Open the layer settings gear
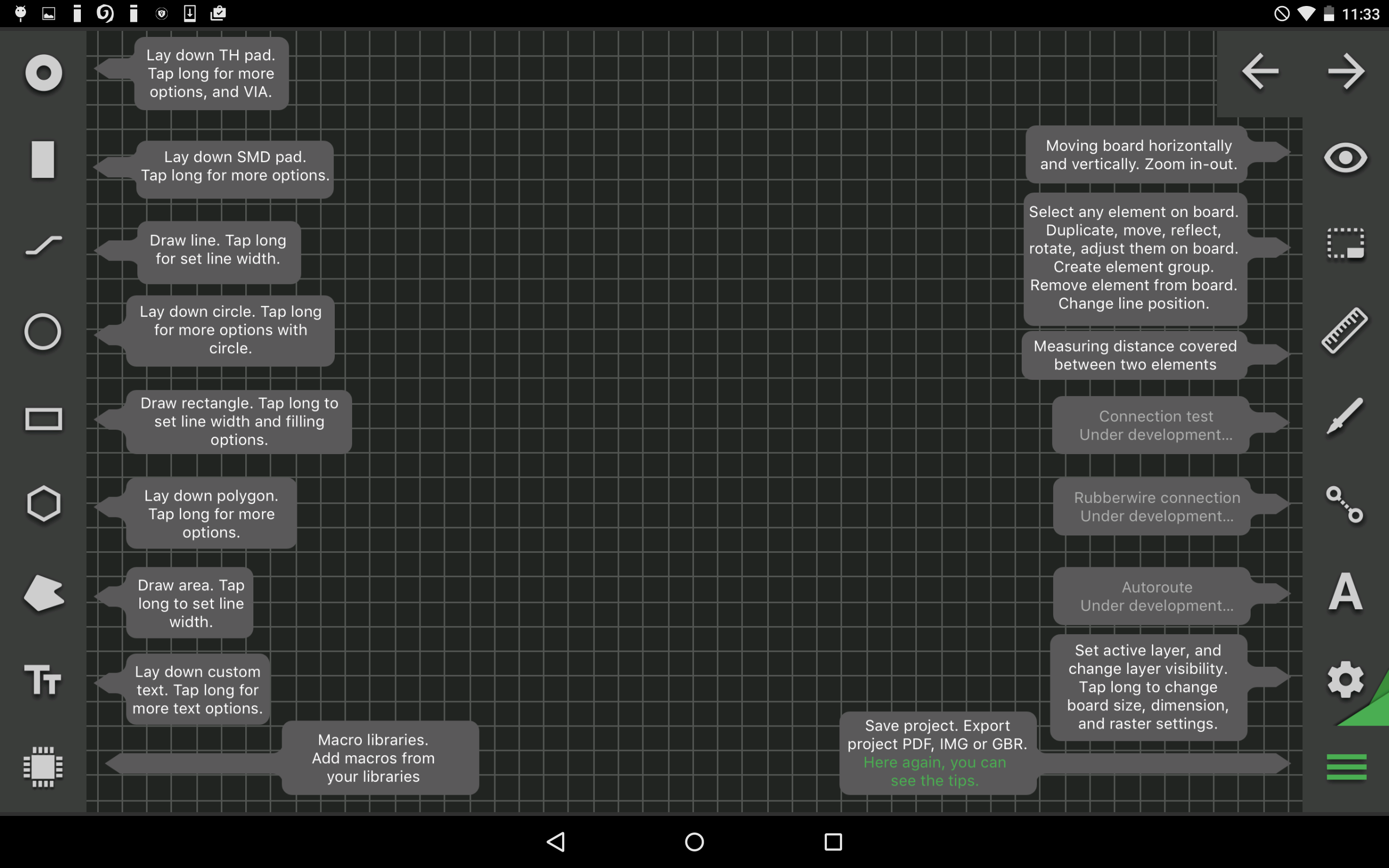1389x868 pixels. click(x=1346, y=679)
